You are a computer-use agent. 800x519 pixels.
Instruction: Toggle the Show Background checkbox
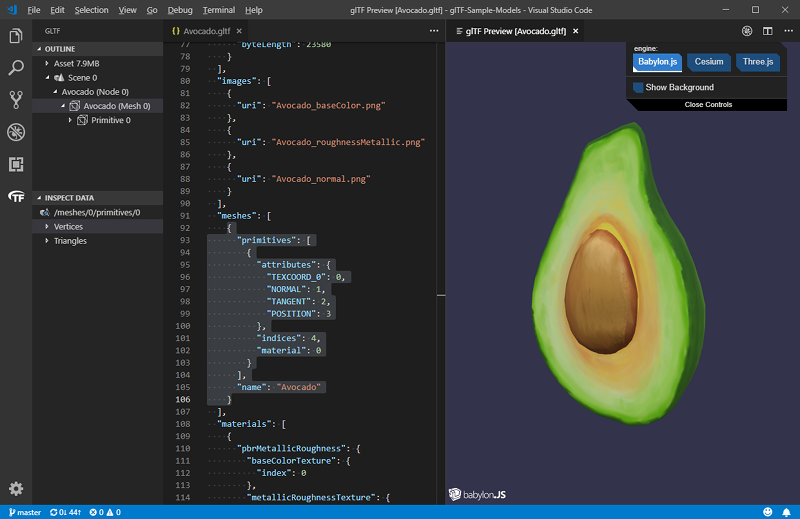(x=638, y=87)
